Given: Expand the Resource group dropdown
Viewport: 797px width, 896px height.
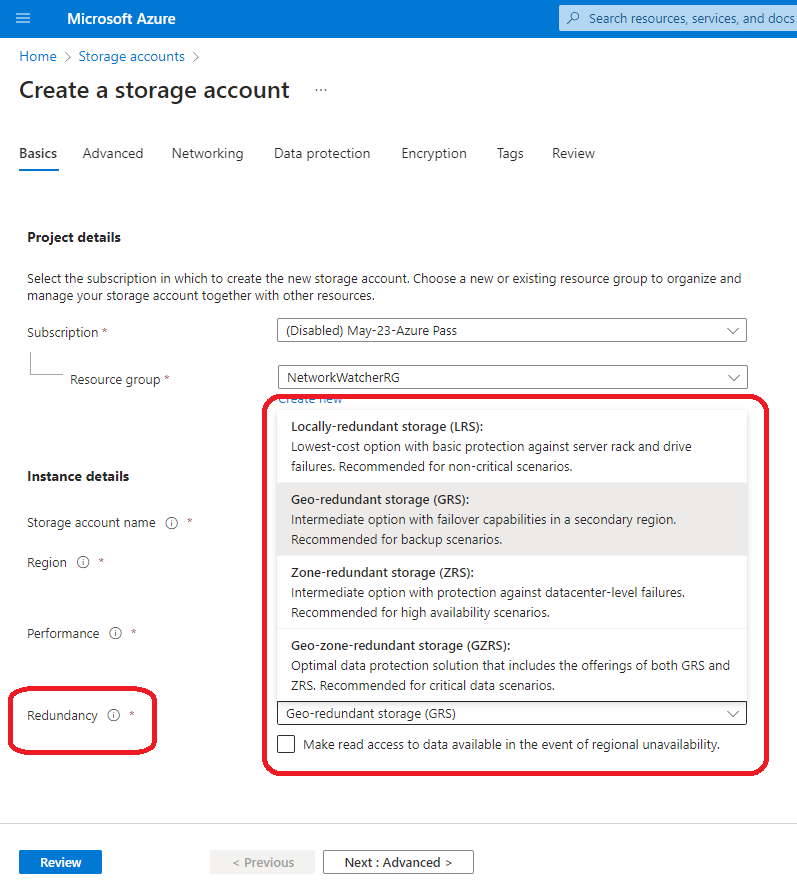Looking at the screenshot, I should tap(511, 378).
